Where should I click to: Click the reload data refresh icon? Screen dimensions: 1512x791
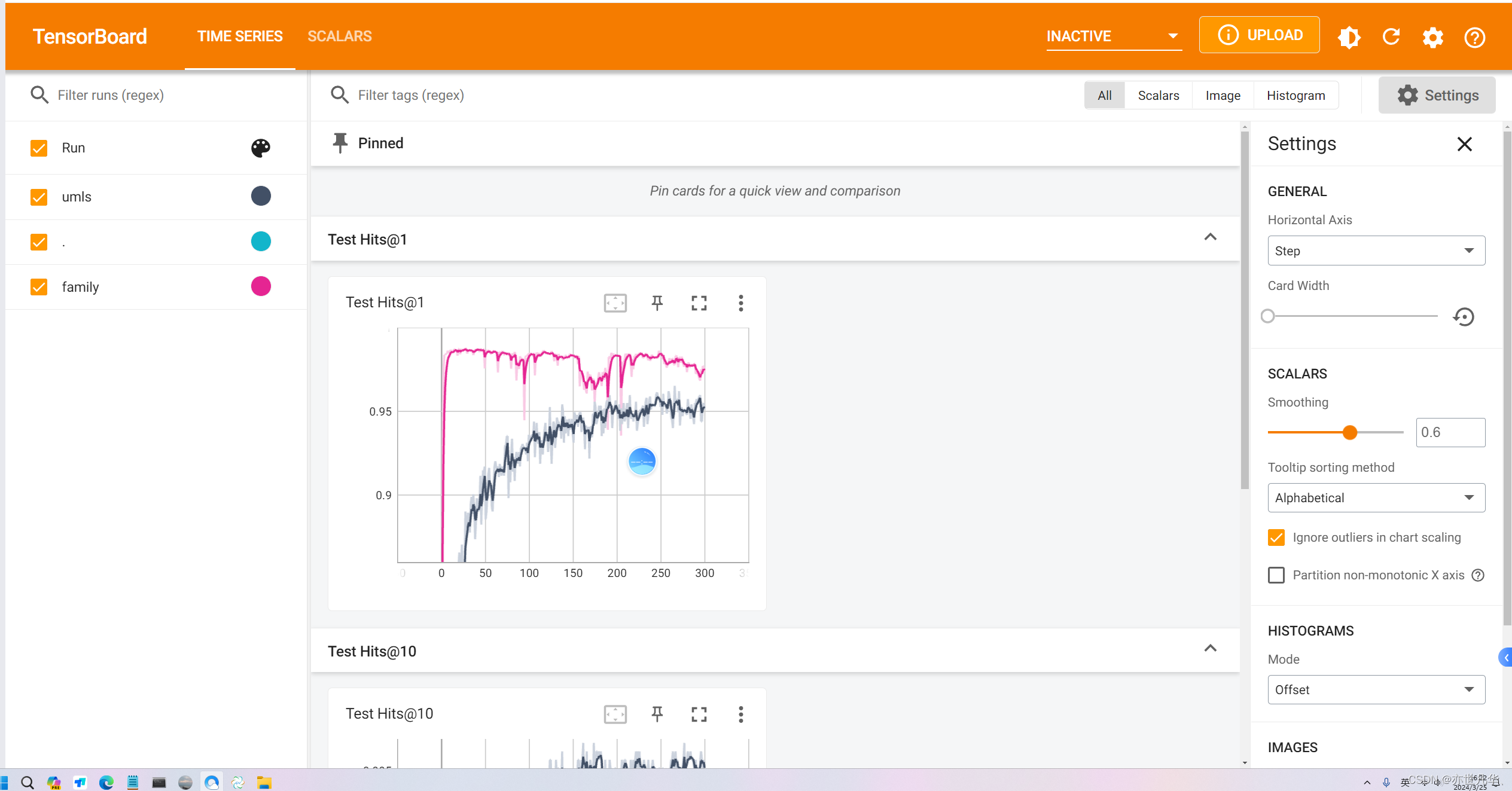tap(1391, 37)
